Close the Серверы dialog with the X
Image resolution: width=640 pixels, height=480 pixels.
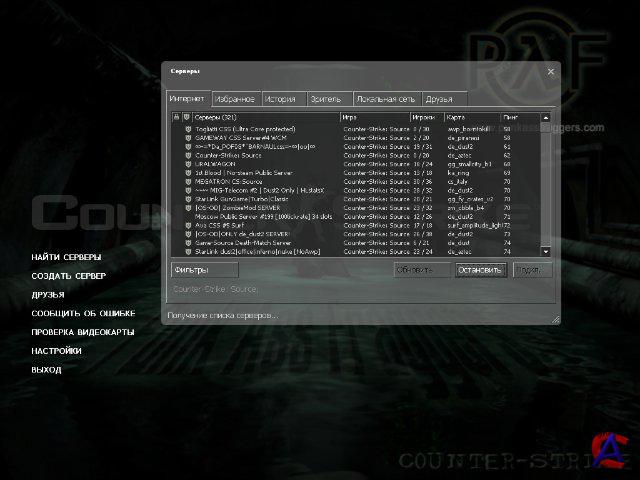coord(550,72)
